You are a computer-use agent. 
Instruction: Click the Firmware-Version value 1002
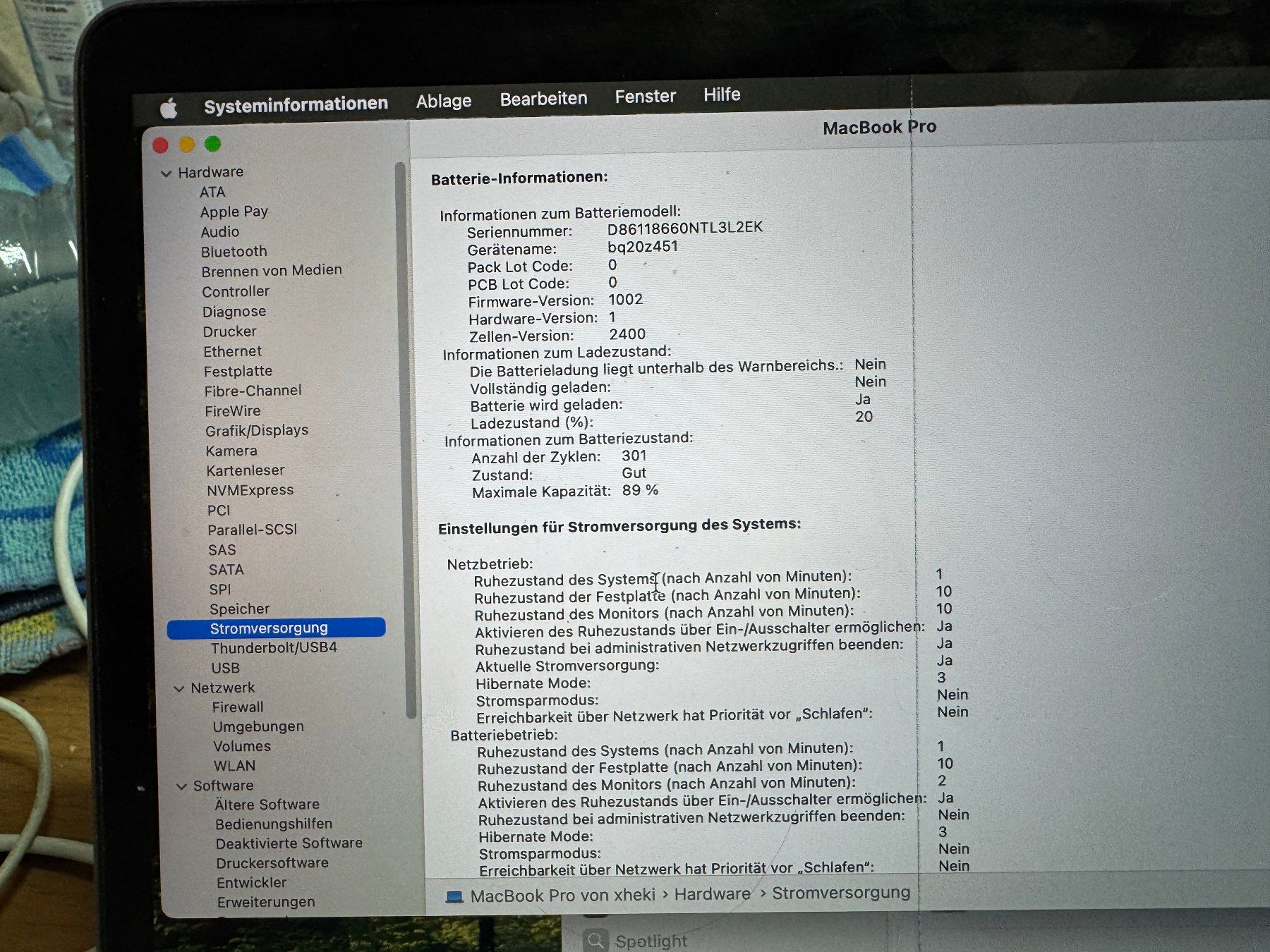click(625, 300)
